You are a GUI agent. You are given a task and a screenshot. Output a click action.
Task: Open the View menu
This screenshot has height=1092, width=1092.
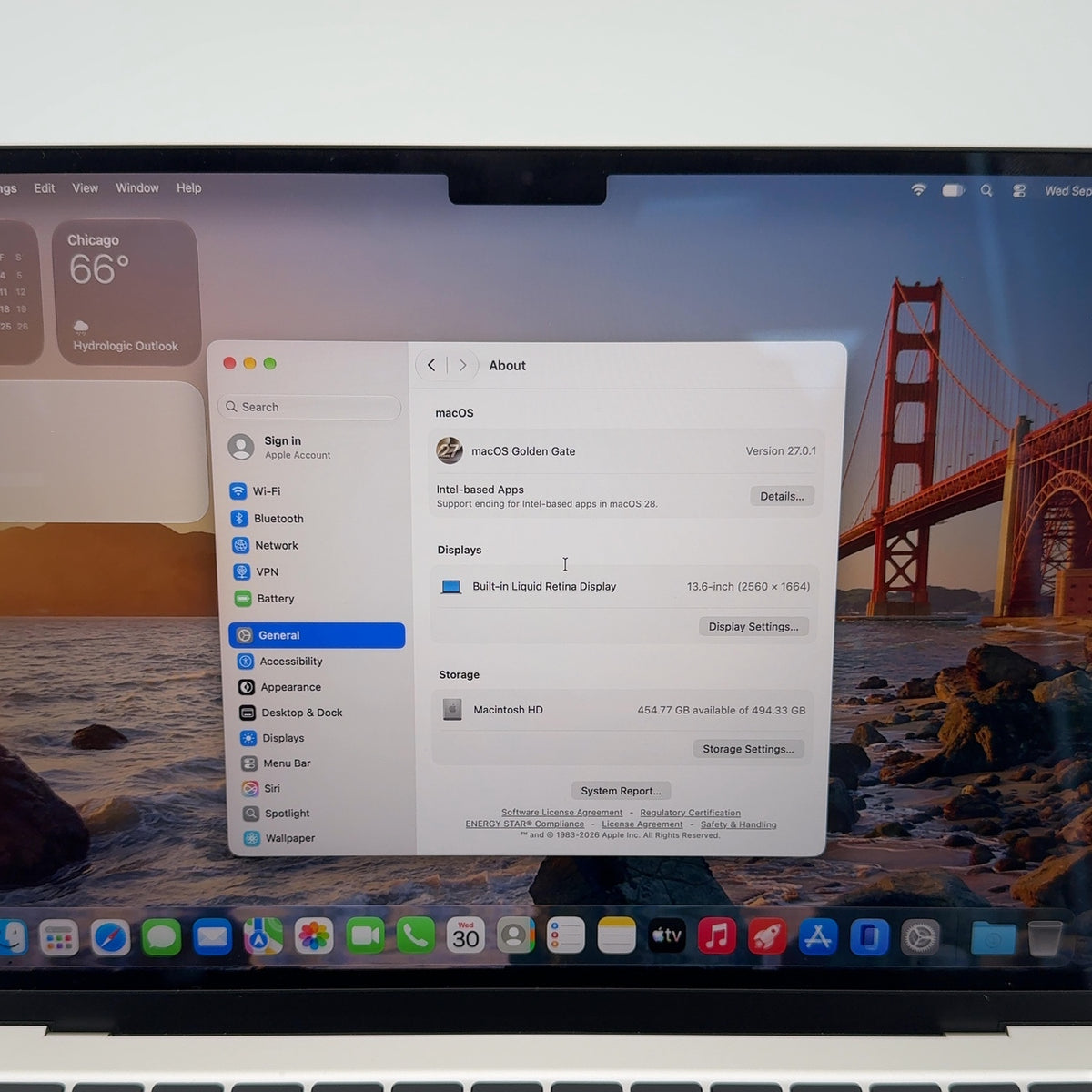click(86, 188)
